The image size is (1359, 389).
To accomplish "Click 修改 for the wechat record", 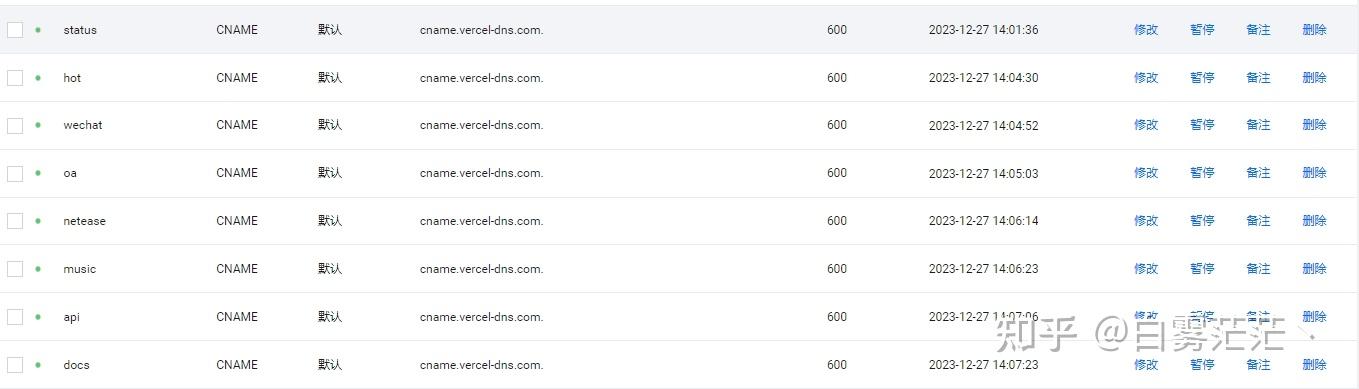I will [1146, 125].
